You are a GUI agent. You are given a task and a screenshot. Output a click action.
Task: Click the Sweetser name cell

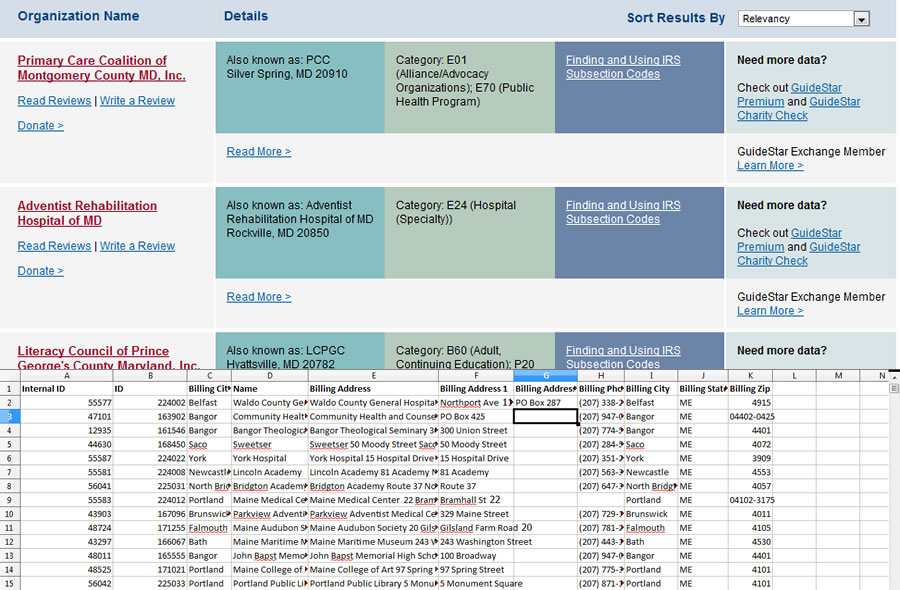pyautogui.click(x=270, y=444)
